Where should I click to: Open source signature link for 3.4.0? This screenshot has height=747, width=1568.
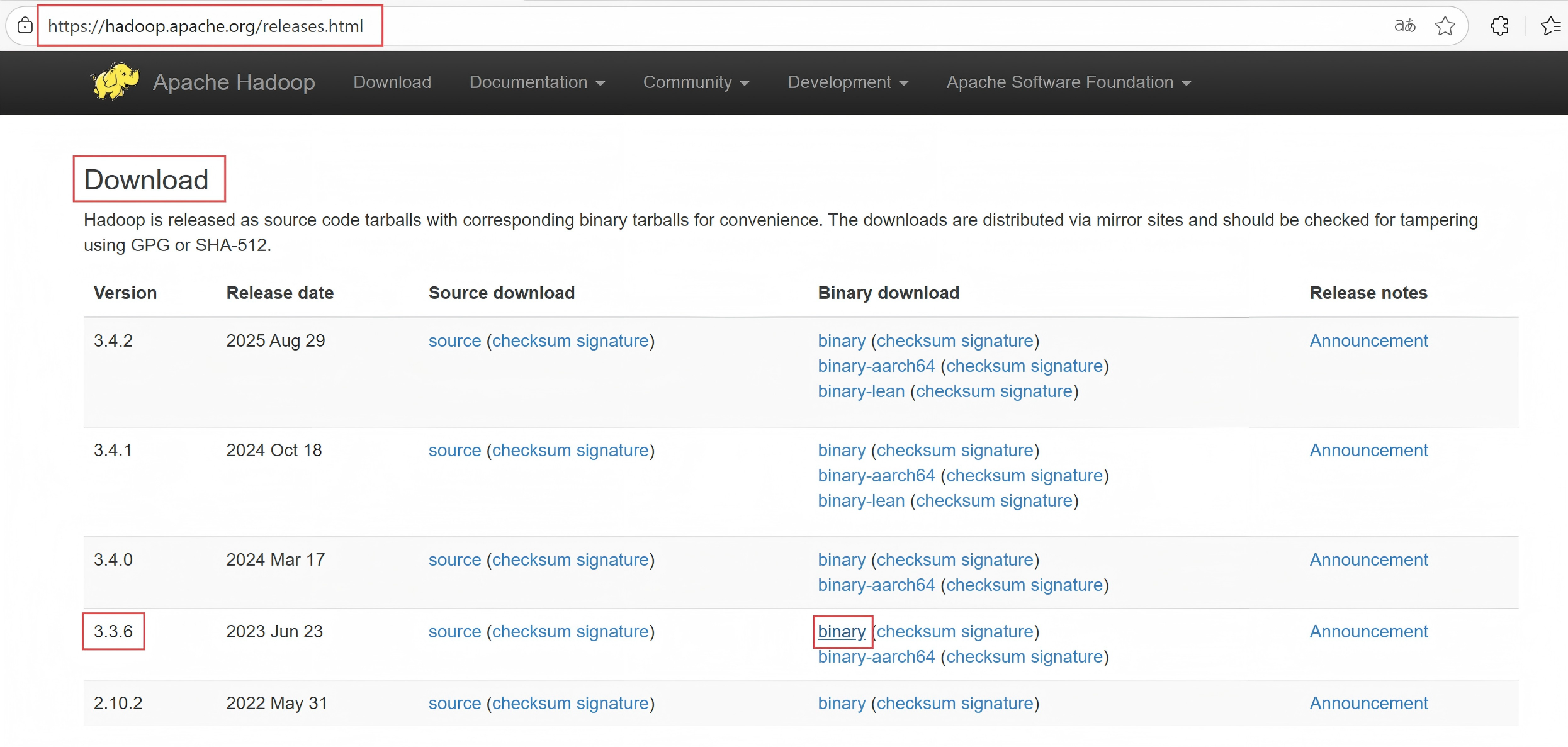coord(612,559)
